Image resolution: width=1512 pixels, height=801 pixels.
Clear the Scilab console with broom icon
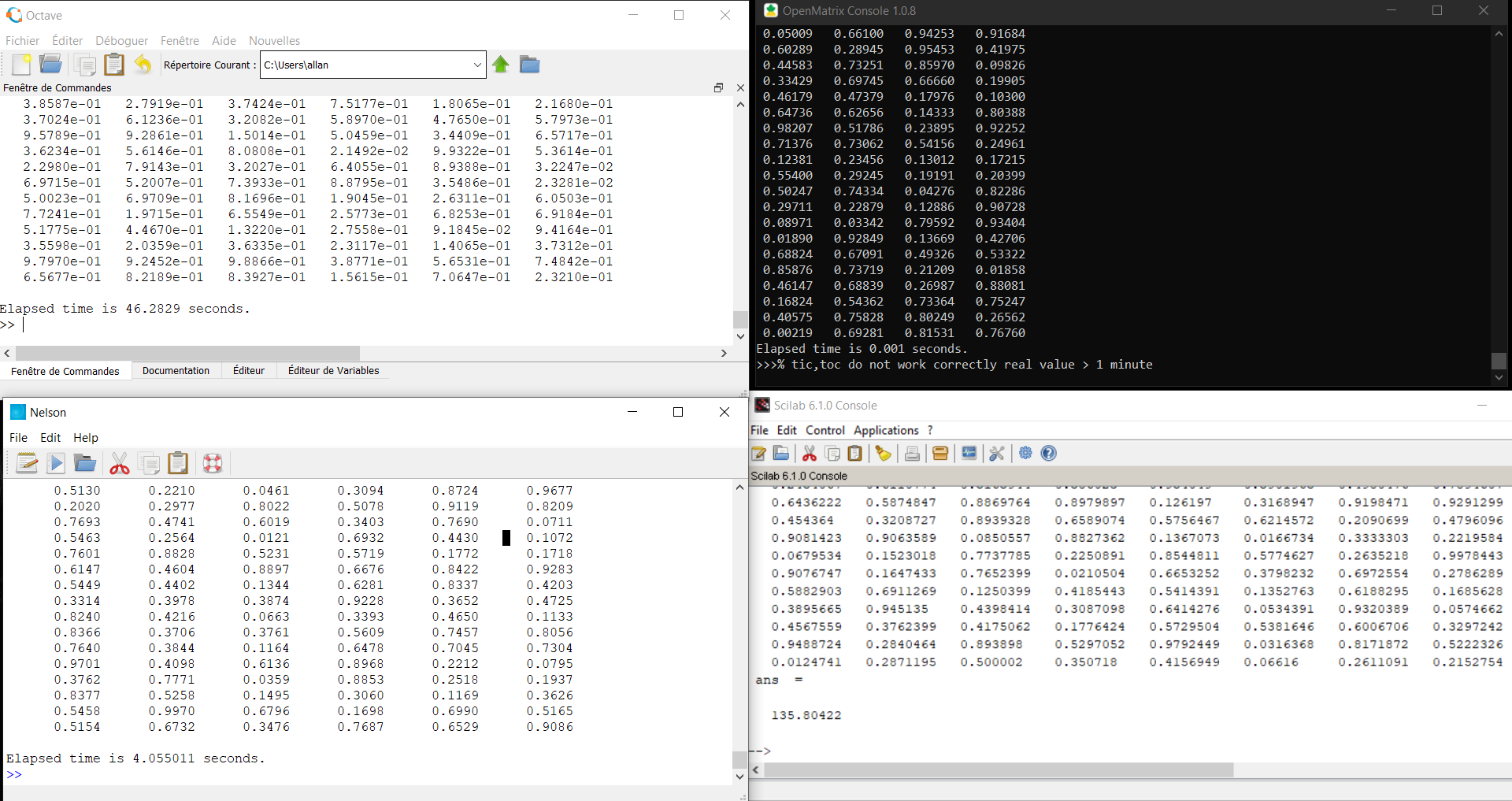pyautogui.click(x=884, y=453)
